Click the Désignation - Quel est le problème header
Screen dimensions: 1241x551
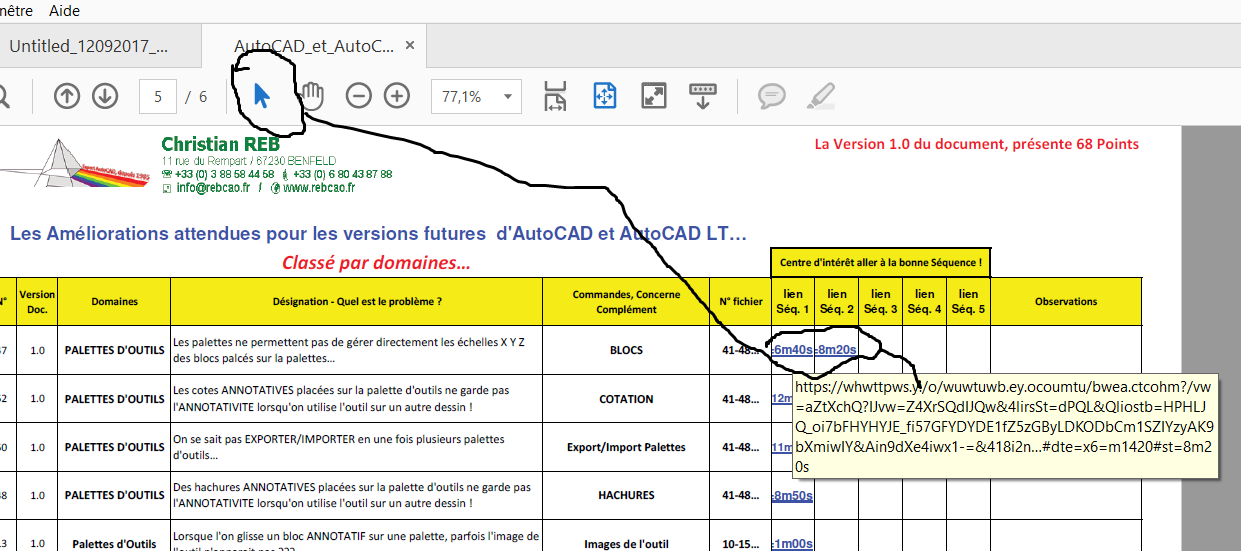tap(357, 301)
